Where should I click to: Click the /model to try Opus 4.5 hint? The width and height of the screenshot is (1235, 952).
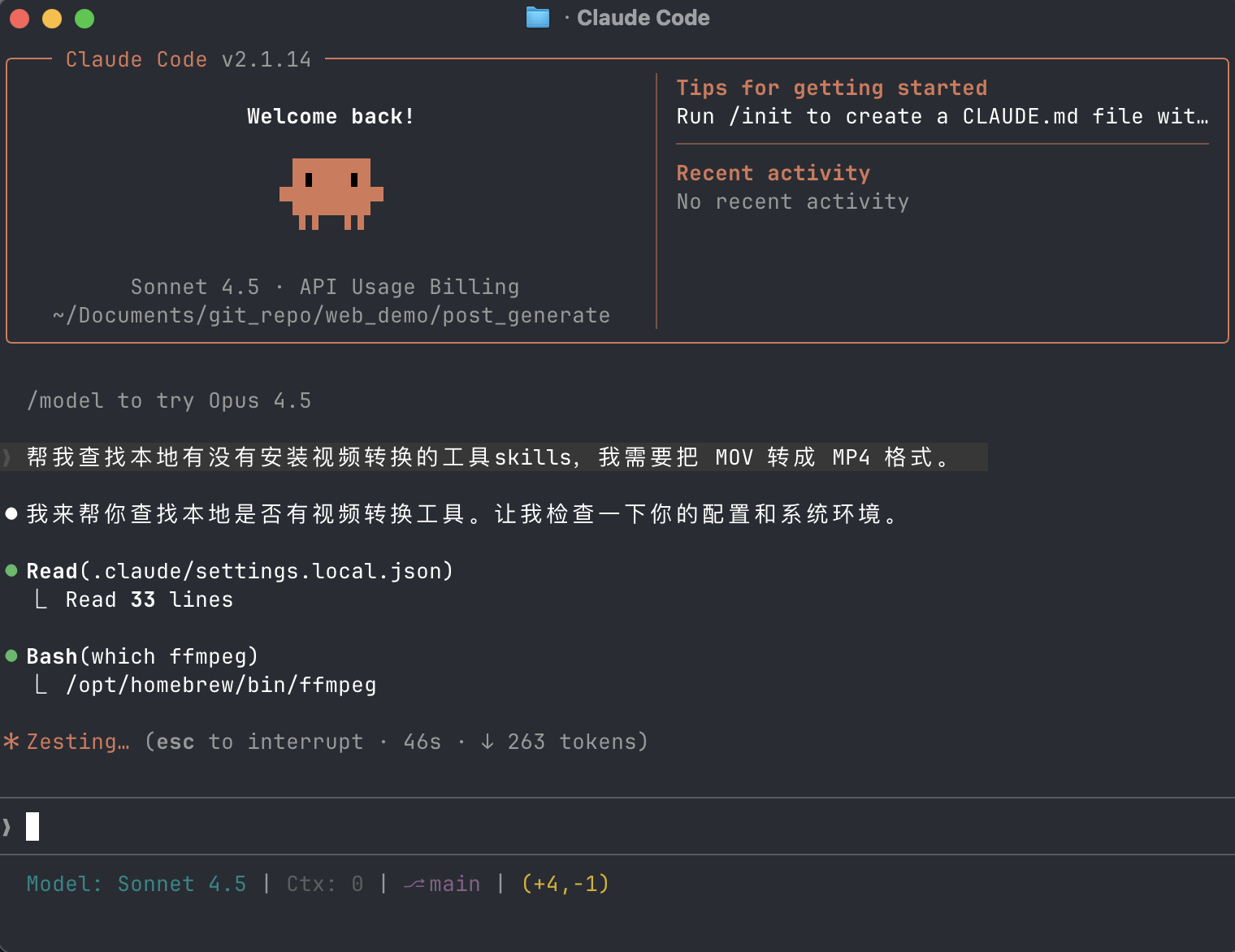pyautogui.click(x=169, y=400)
